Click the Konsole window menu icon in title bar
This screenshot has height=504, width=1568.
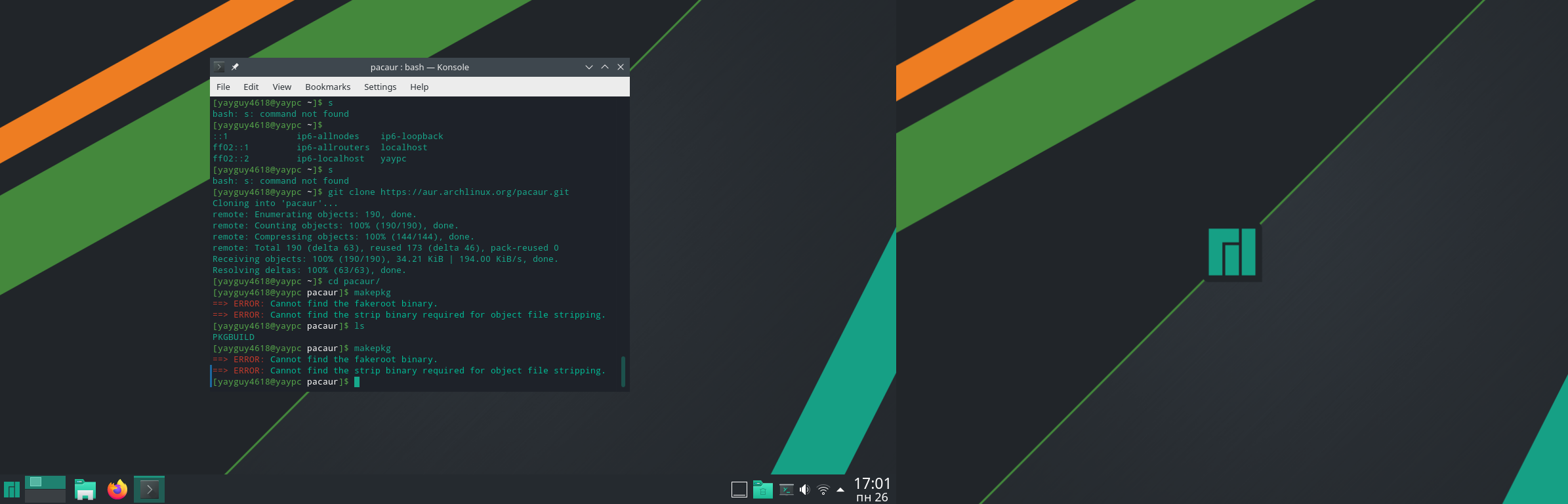[x=219, y=67]
